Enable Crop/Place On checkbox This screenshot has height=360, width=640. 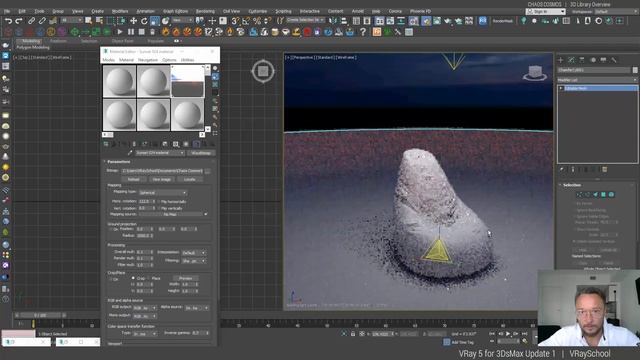point(111,280)
